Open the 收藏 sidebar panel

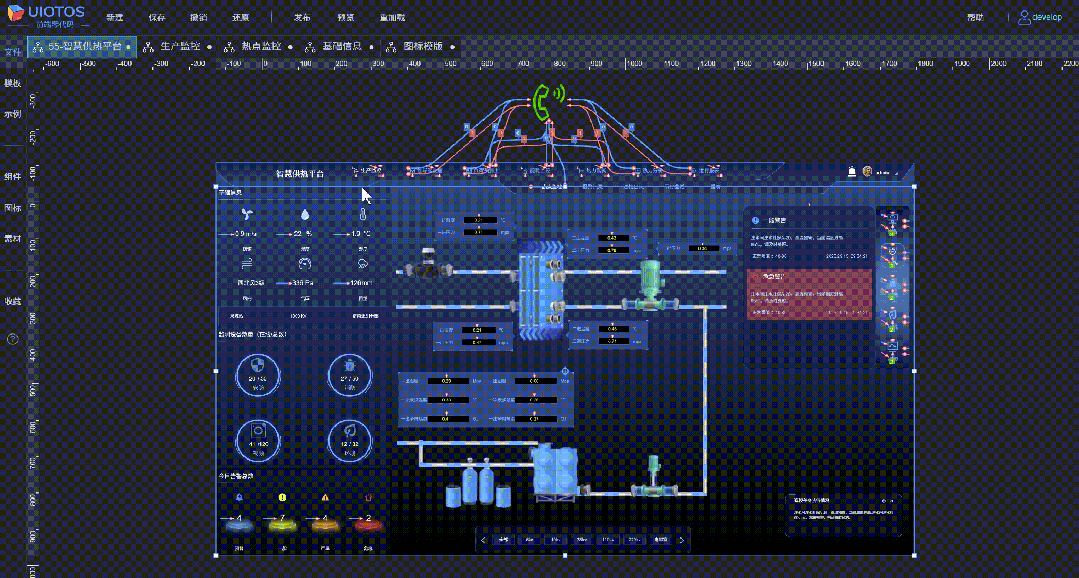point(12,301)
